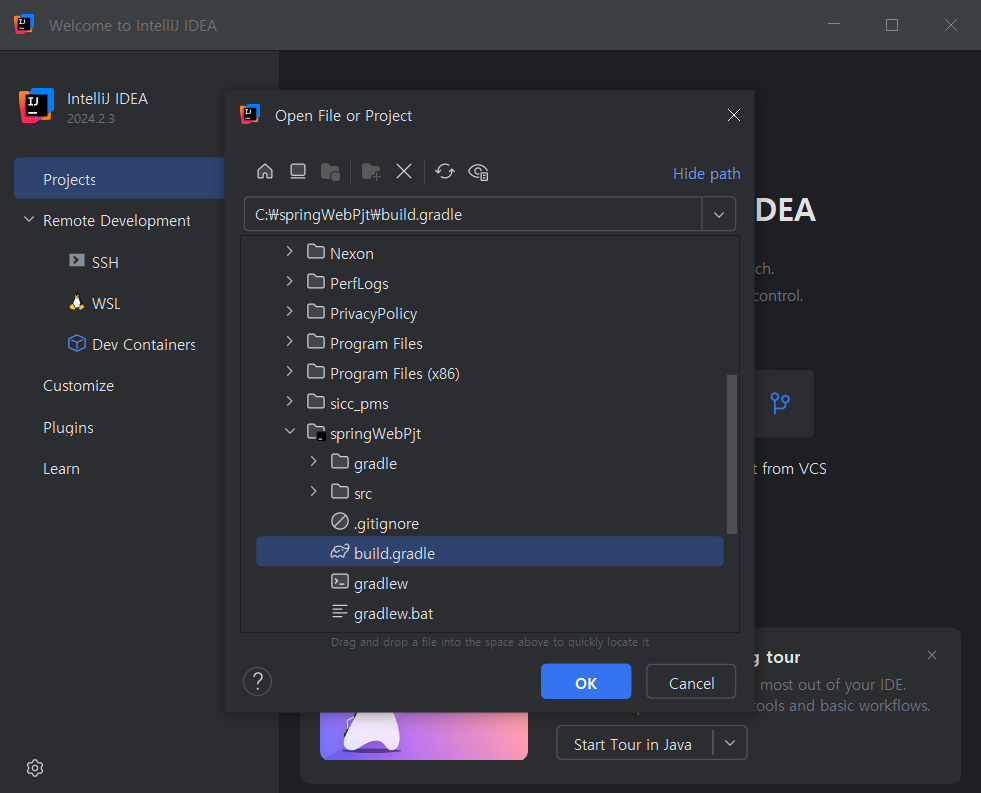Open the Projects tab
Viewport: 981px width, 793px height.
[119, 179]
